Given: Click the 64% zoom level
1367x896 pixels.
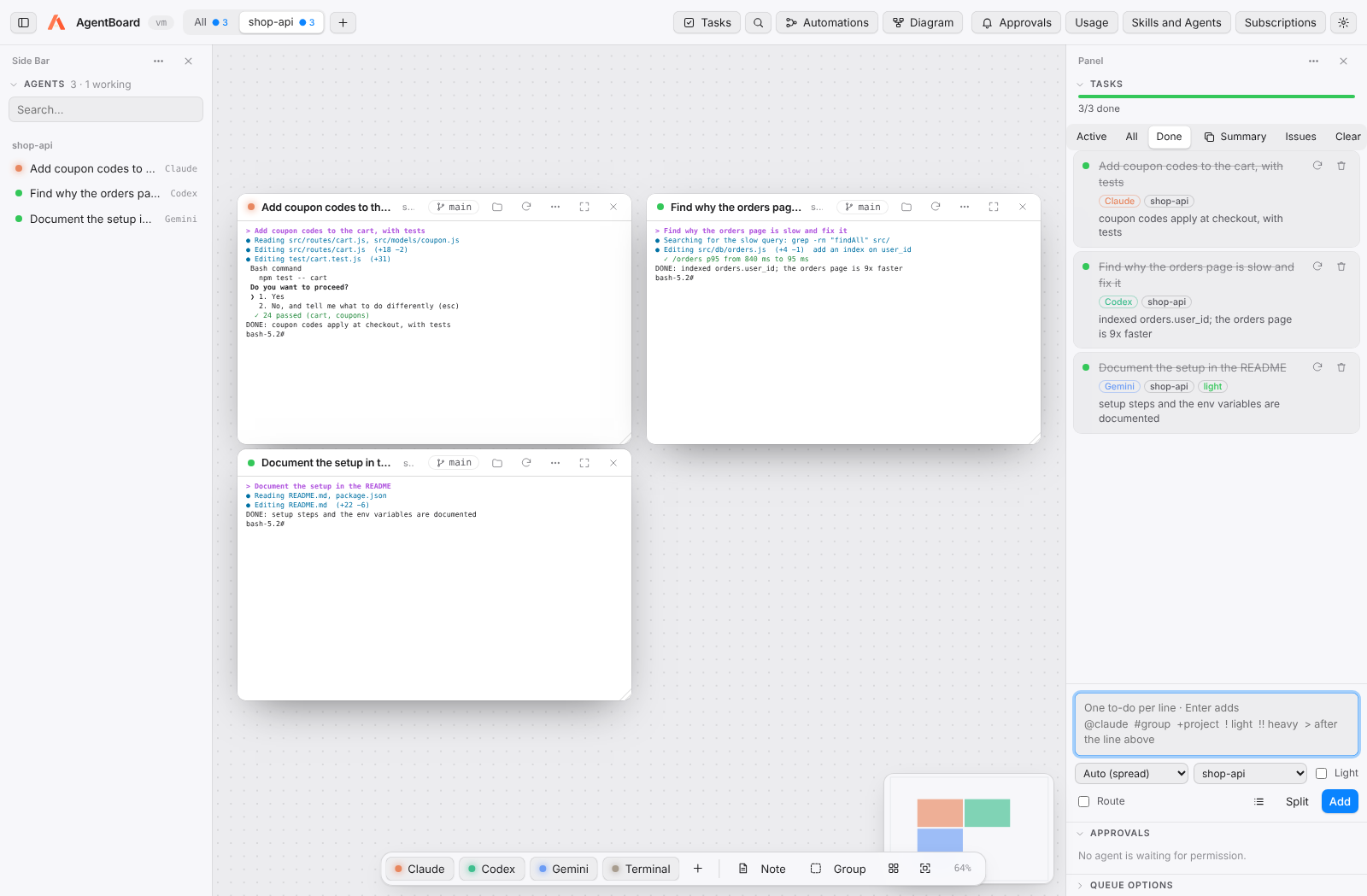Looking at the screenshot, I should point(963,869).
